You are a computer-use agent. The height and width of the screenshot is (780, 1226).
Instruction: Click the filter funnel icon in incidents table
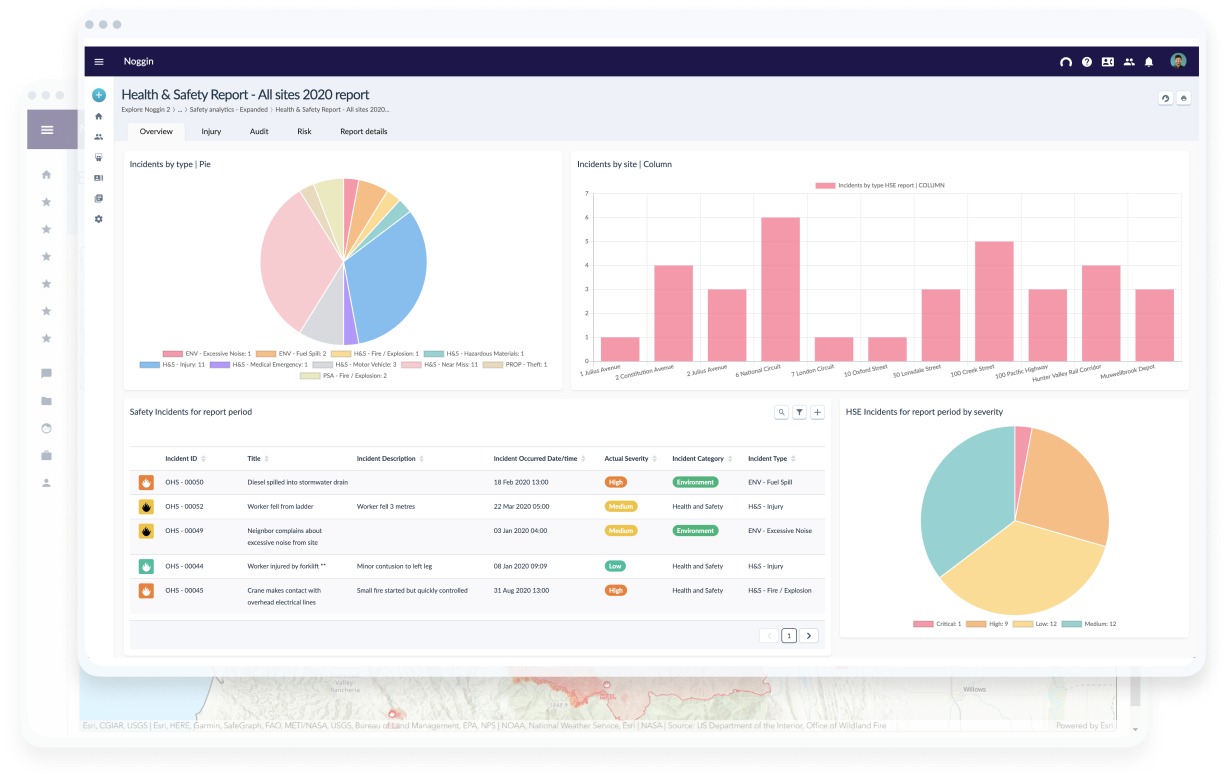[x=799, y=412]
